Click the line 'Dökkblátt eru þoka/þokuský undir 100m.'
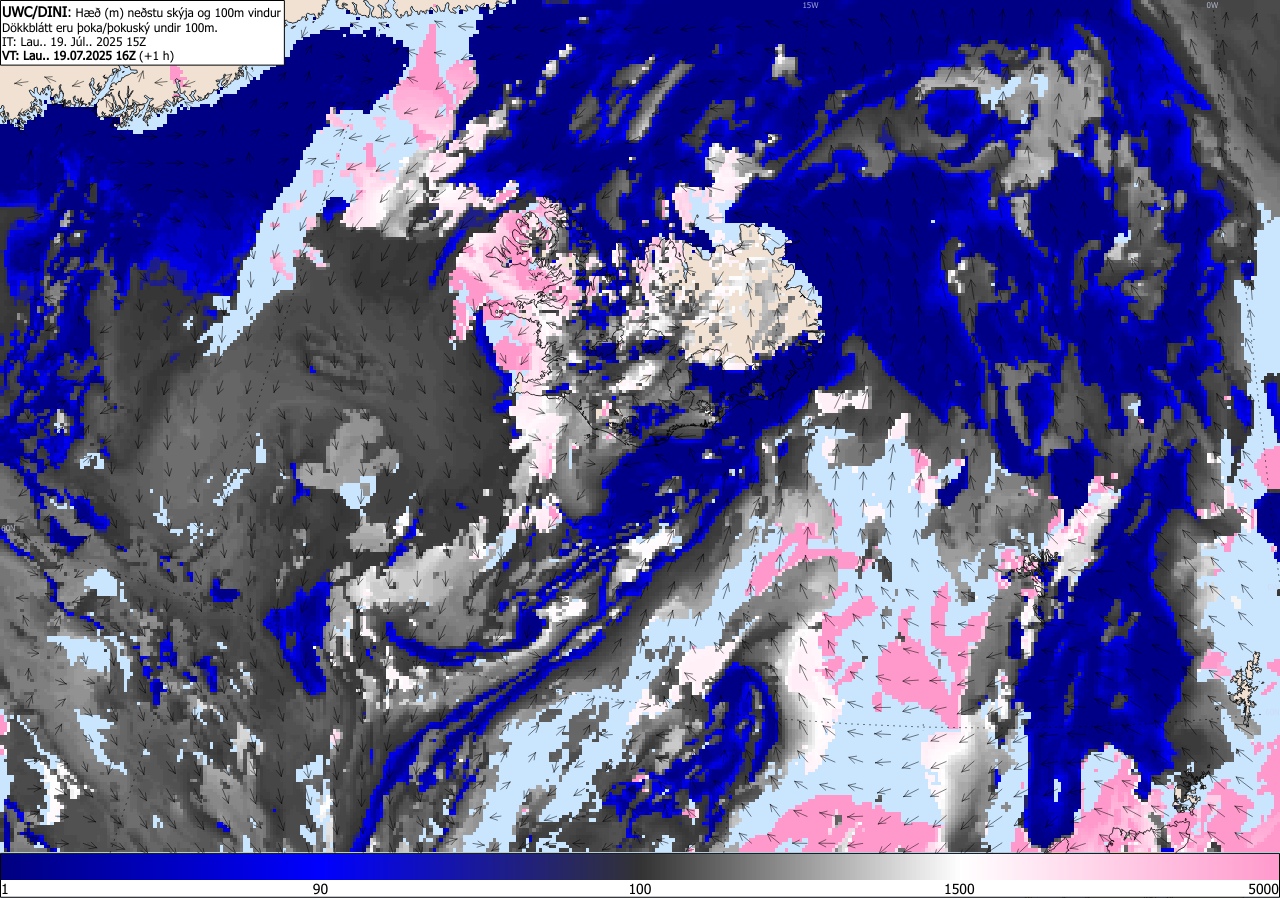 pyautogui.click(x=110, y=27)
